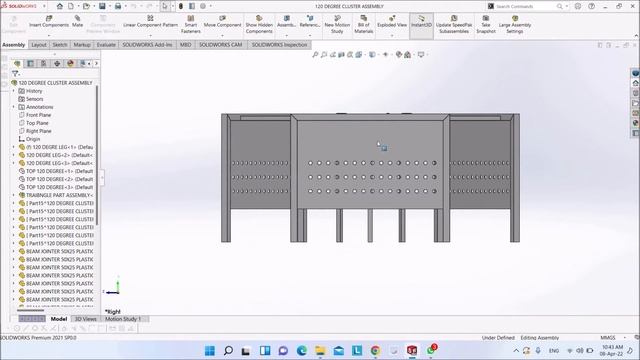The width and height of the screenshot is (640, 360).
Task: Click the Print icon
Action: click(118, 6)
